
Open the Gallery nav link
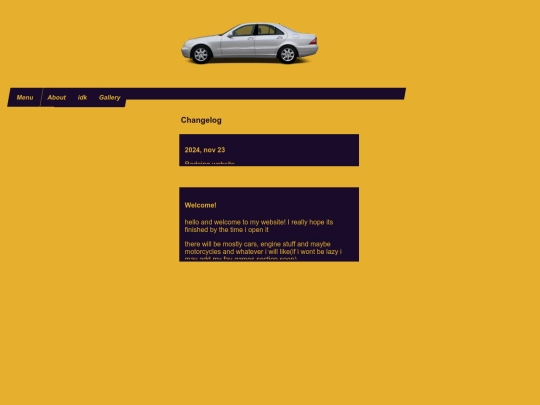[x=110, y=97]
